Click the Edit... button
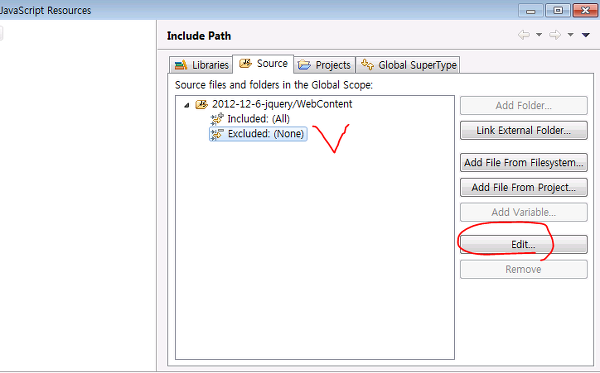Viewport: 600px width, 373px height. [523, 244]
